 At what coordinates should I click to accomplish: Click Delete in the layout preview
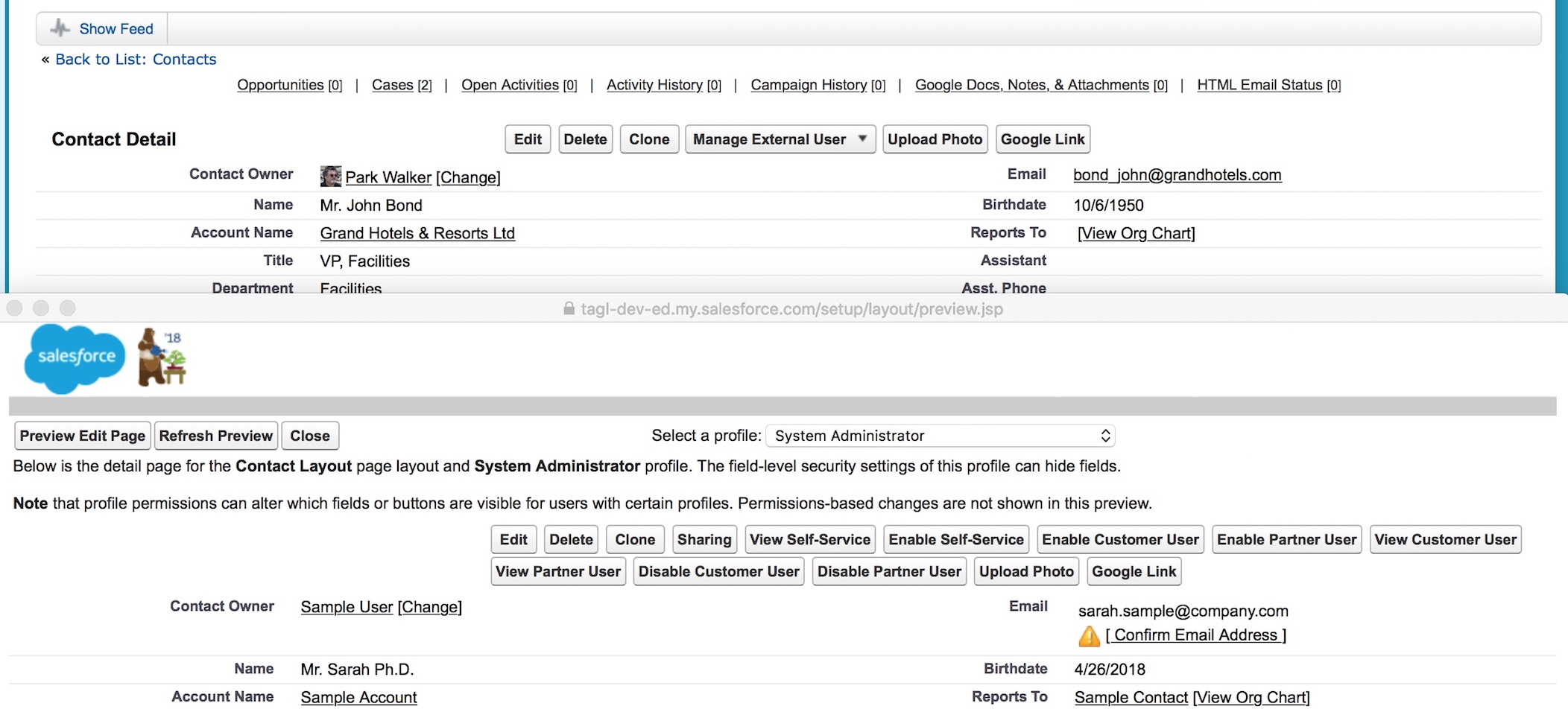[x=572, y=539]
